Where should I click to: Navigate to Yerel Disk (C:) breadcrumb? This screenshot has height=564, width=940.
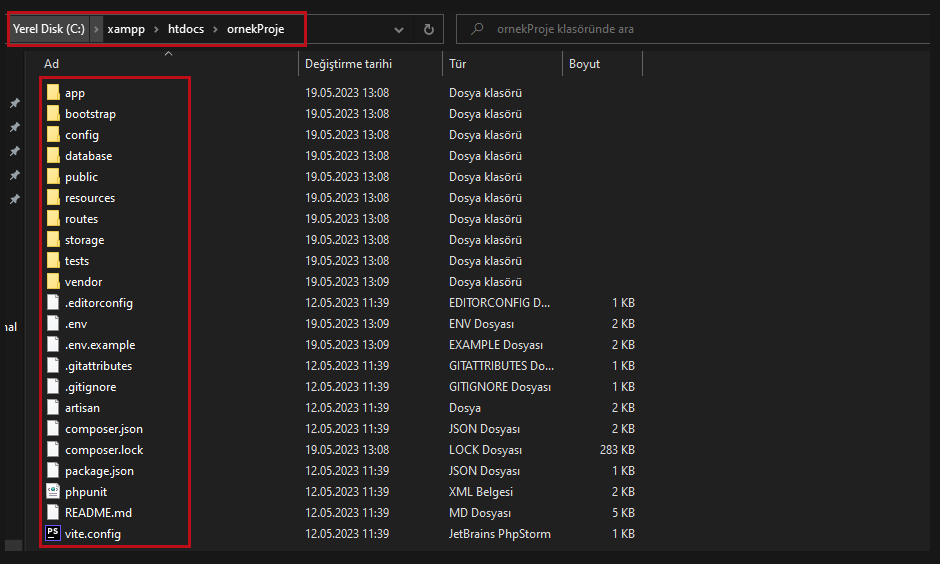tap(49, 29)
